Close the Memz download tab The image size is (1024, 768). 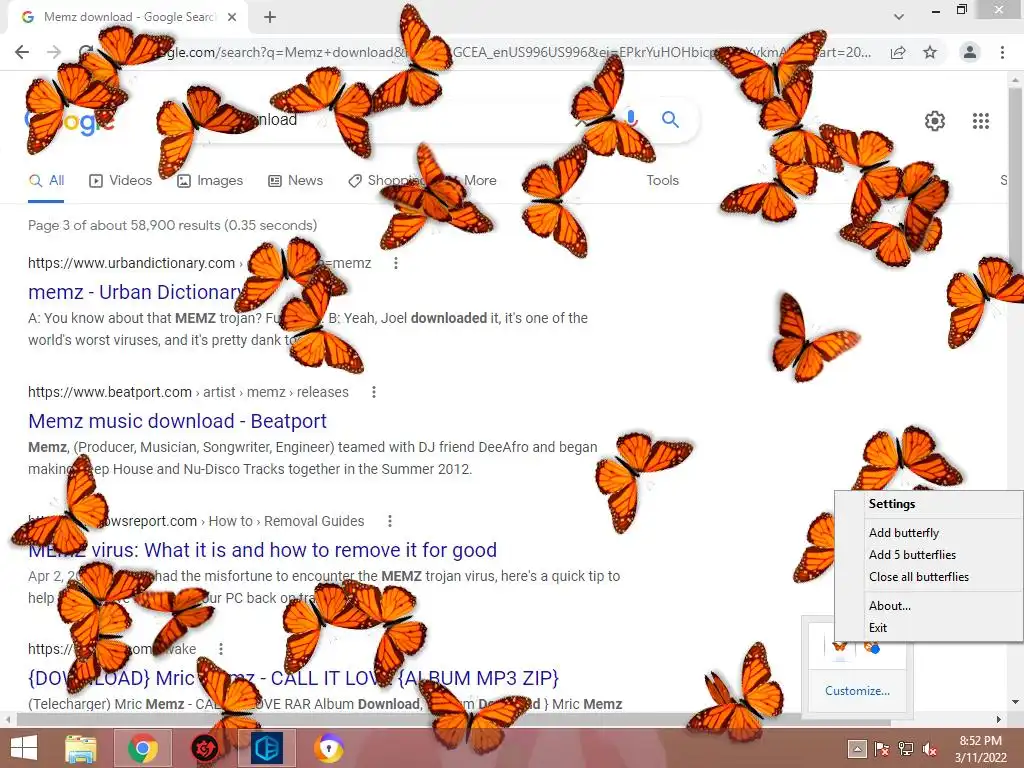click(232, 17)
